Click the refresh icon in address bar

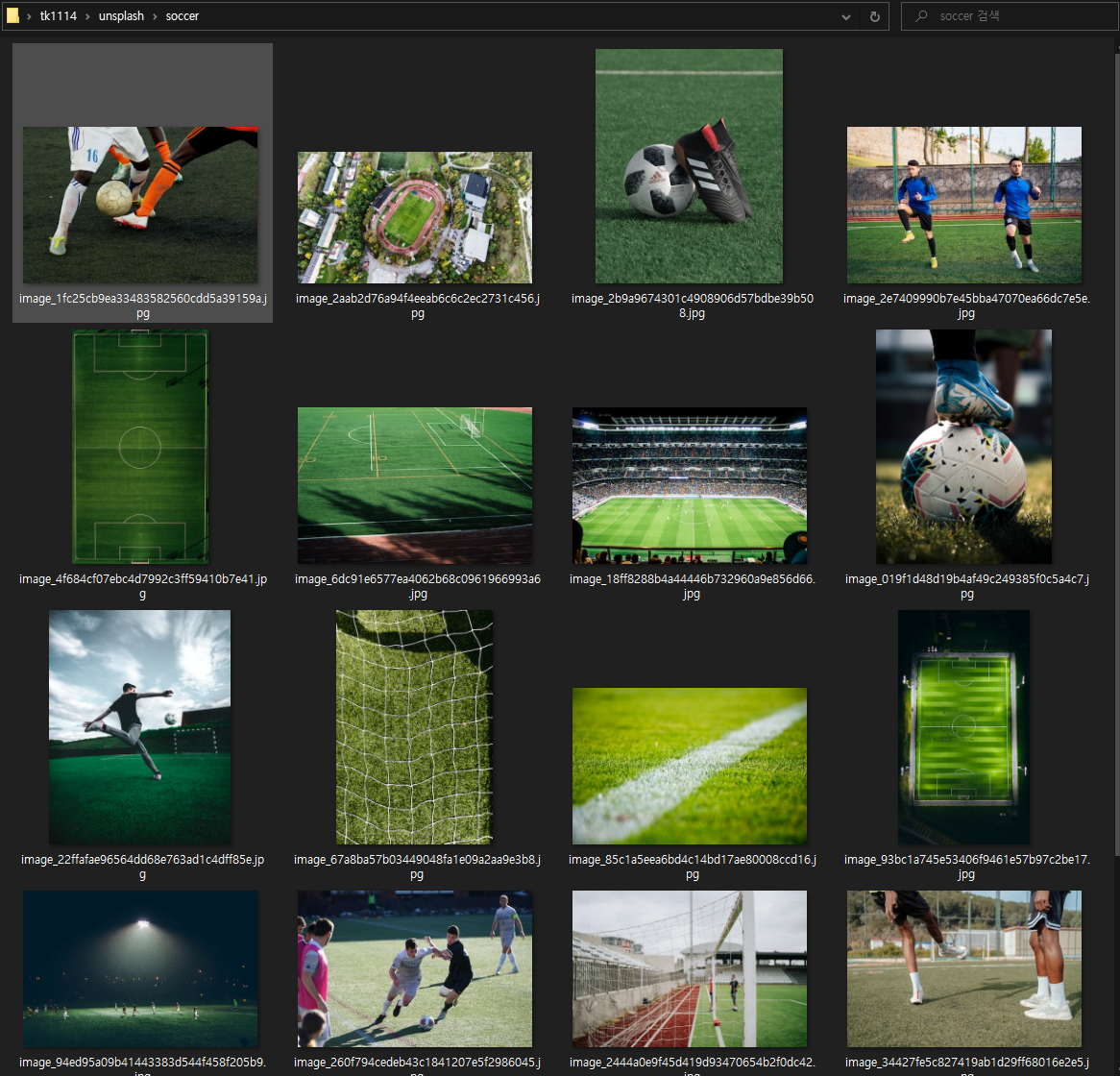874,16
